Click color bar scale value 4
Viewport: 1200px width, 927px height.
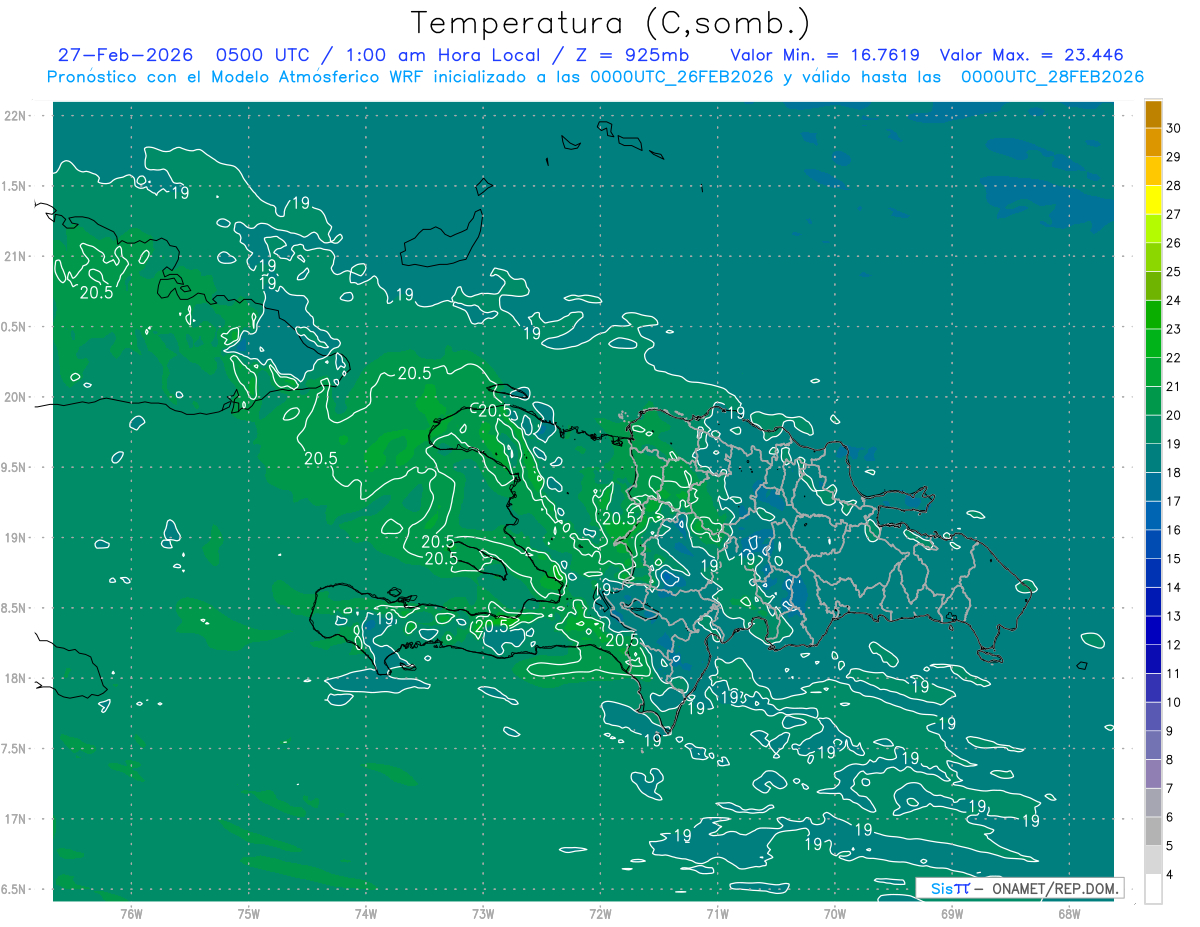click(x=1171, y=875)
